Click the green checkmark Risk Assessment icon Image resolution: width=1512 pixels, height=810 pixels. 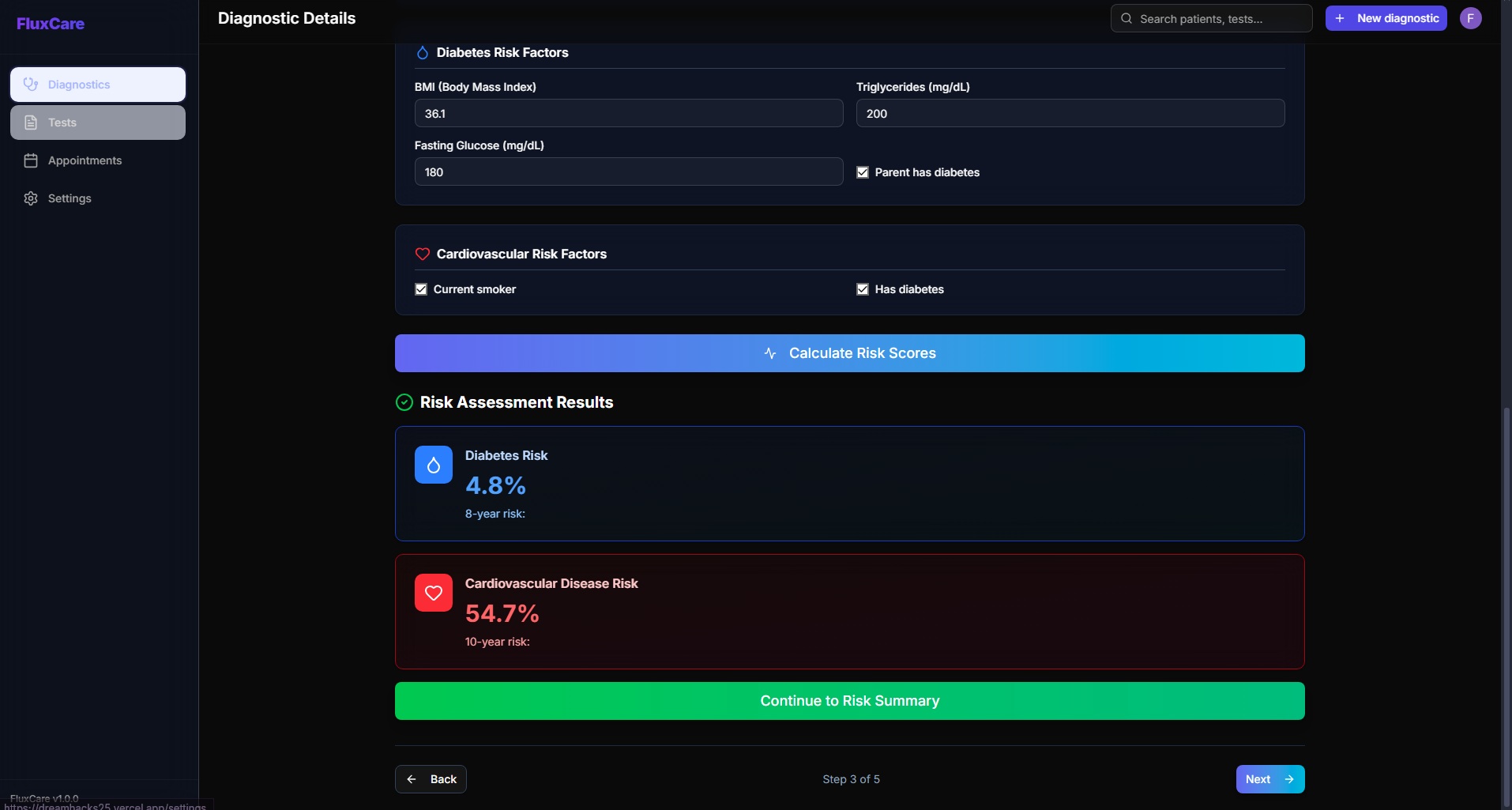point(404,402)
